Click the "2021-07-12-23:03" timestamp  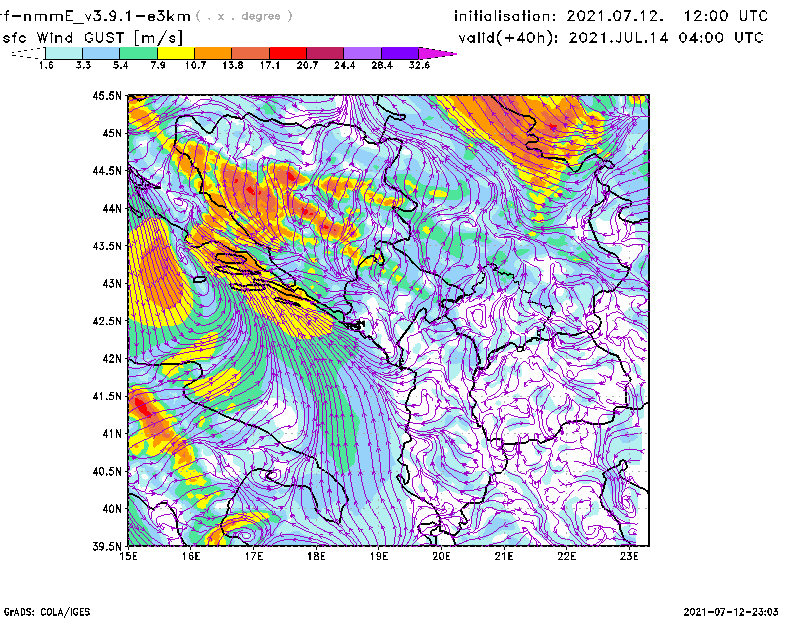tap(731, 612)
